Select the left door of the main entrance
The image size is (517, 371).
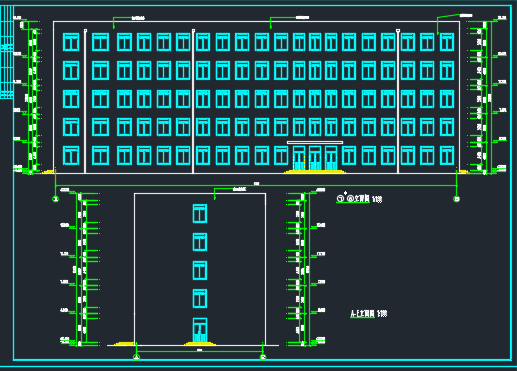pyautogui.click(x=299, y=158)
